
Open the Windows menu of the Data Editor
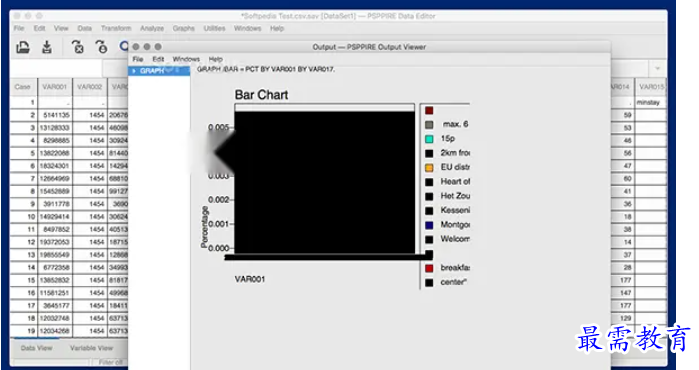point(247,28)
